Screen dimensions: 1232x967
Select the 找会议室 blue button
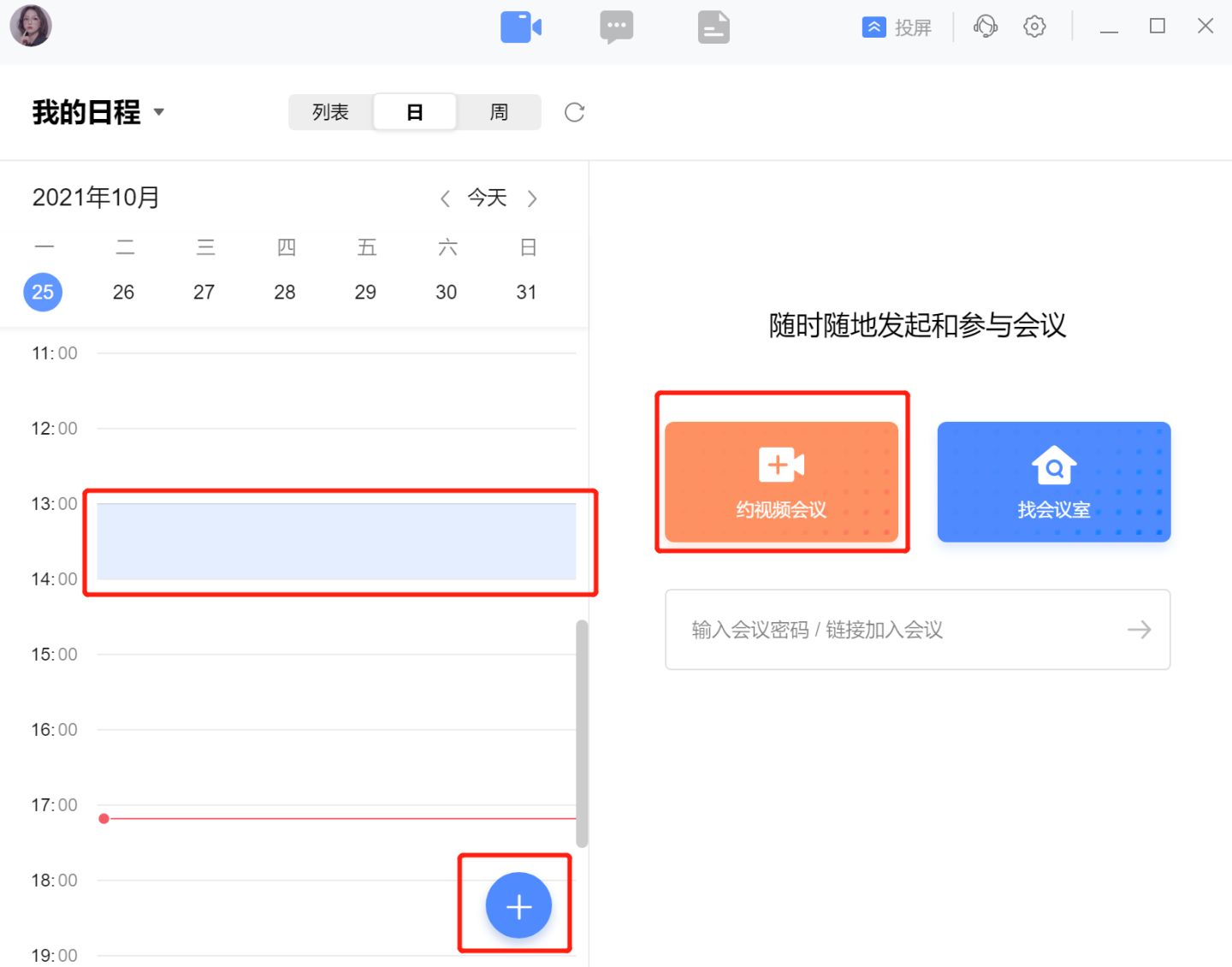click(1053, 481)
